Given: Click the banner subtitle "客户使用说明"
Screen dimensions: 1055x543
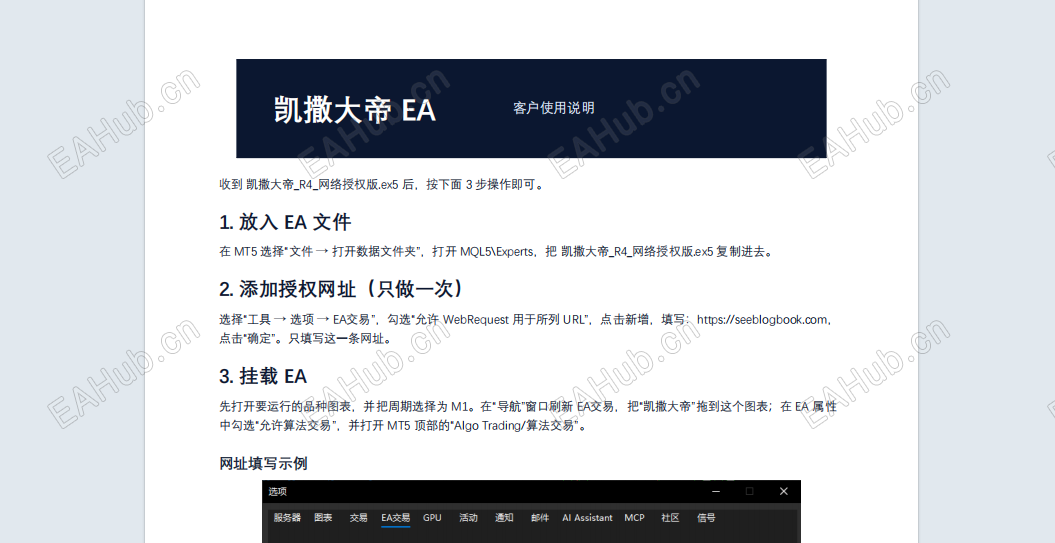Looking at the screenshot, I should click(x=554, y=108).
